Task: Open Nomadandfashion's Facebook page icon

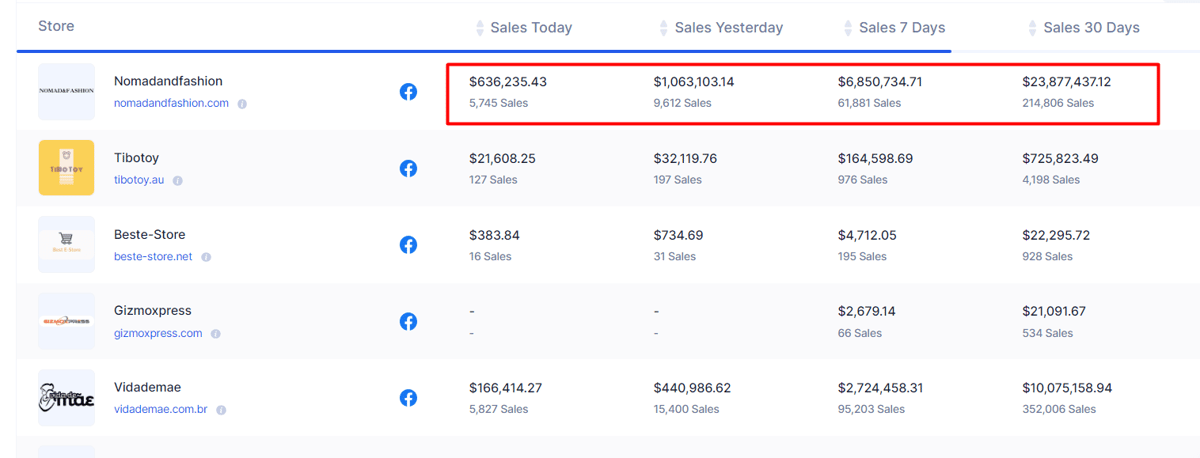Action: pyautogui.click(x=408, y=92)
